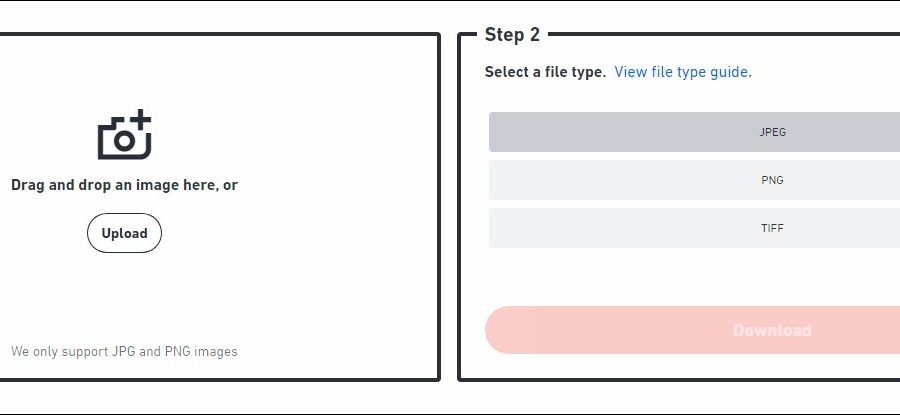This screenshot has height=415, width=900.
Task: Click the 'We only support JPG and PNG images' note
Action: (x=124, y=352)
